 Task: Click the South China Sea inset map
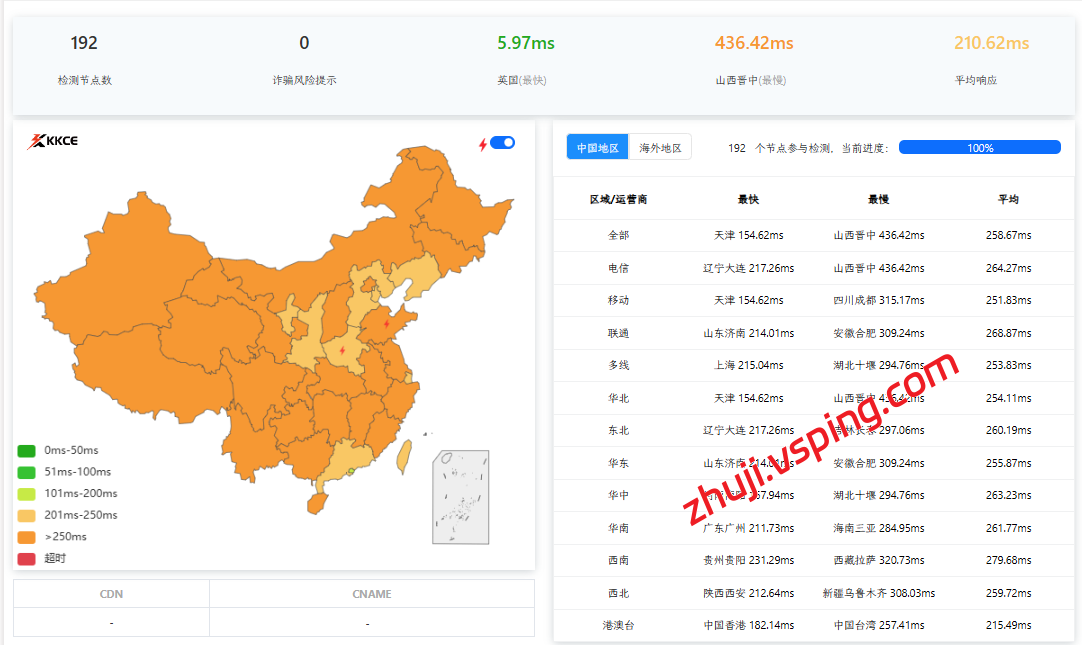(460, 497)
